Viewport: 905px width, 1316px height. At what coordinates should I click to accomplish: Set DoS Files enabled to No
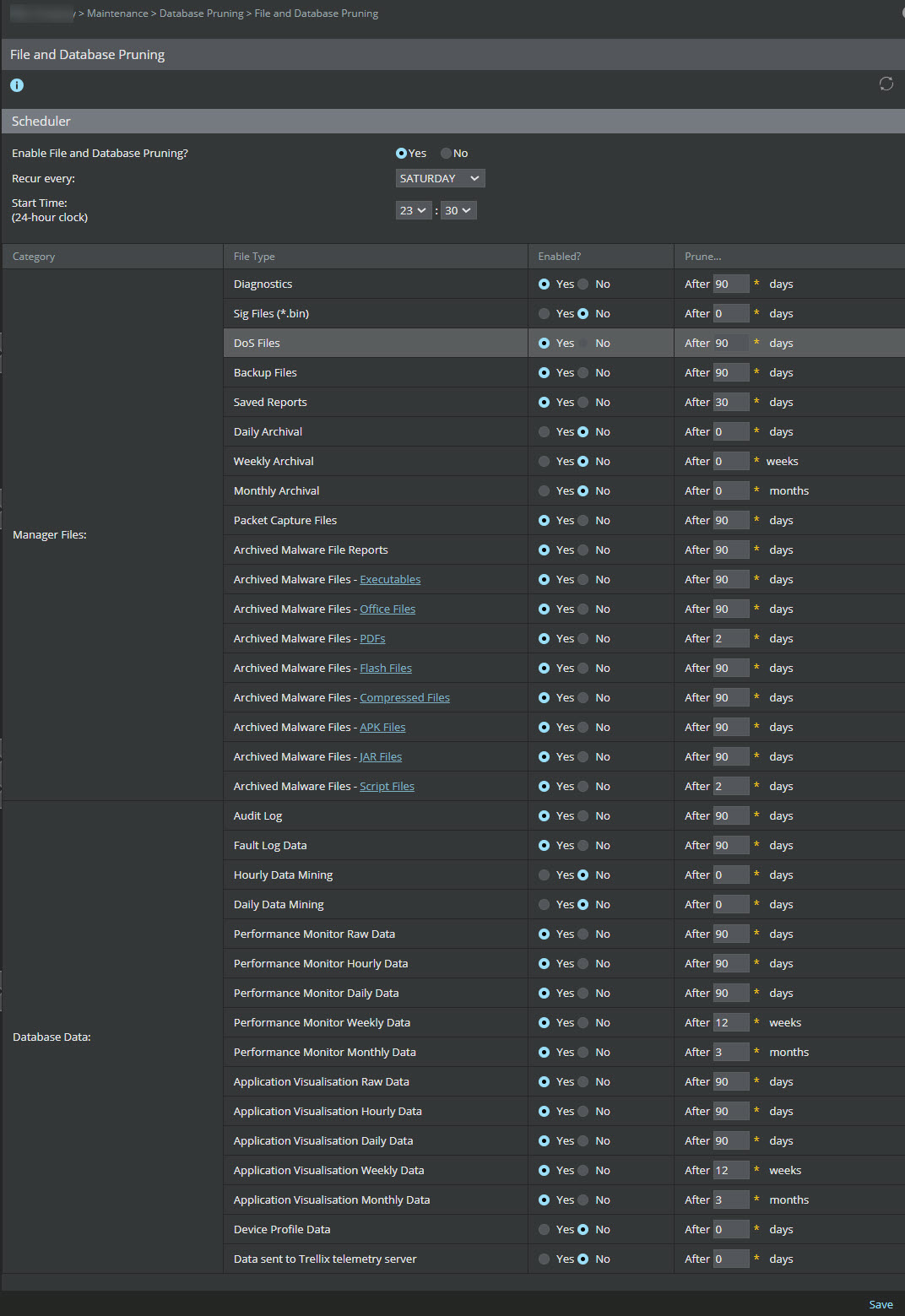point(583,343)
